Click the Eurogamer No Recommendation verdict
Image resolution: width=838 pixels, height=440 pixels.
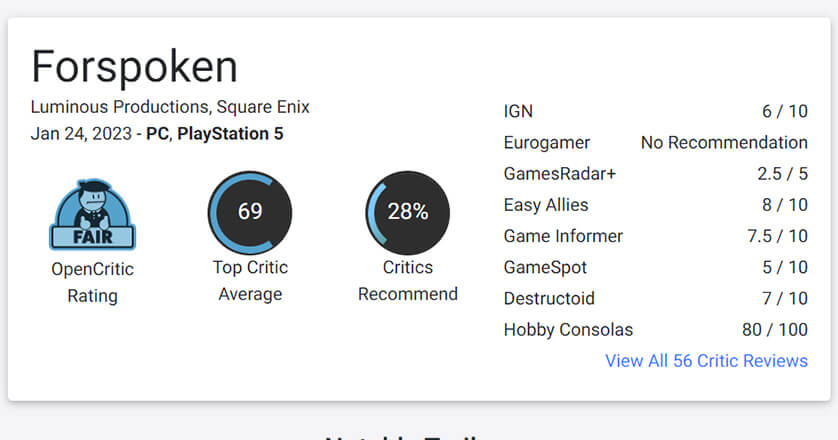tap(724, 142)
